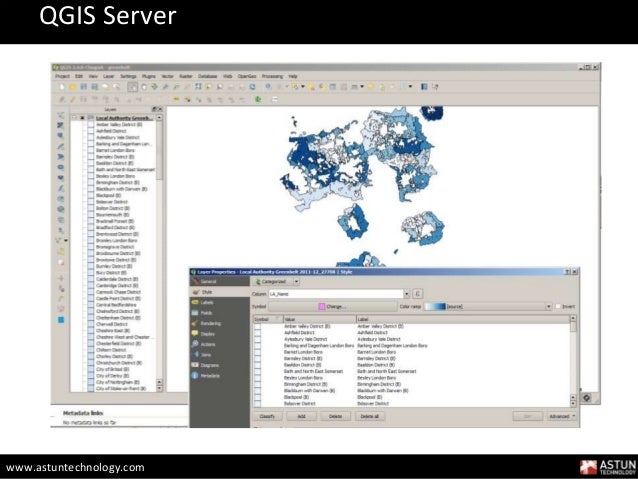Click the select features tool icon
The height and width of the screenshot is (479, 638).
[x=295, y=87]
